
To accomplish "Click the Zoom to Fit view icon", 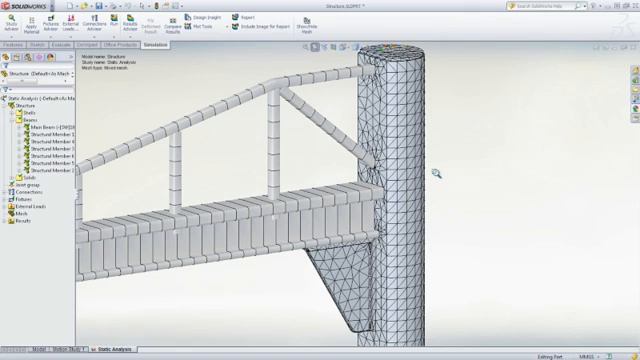I will tap(306, 47).
